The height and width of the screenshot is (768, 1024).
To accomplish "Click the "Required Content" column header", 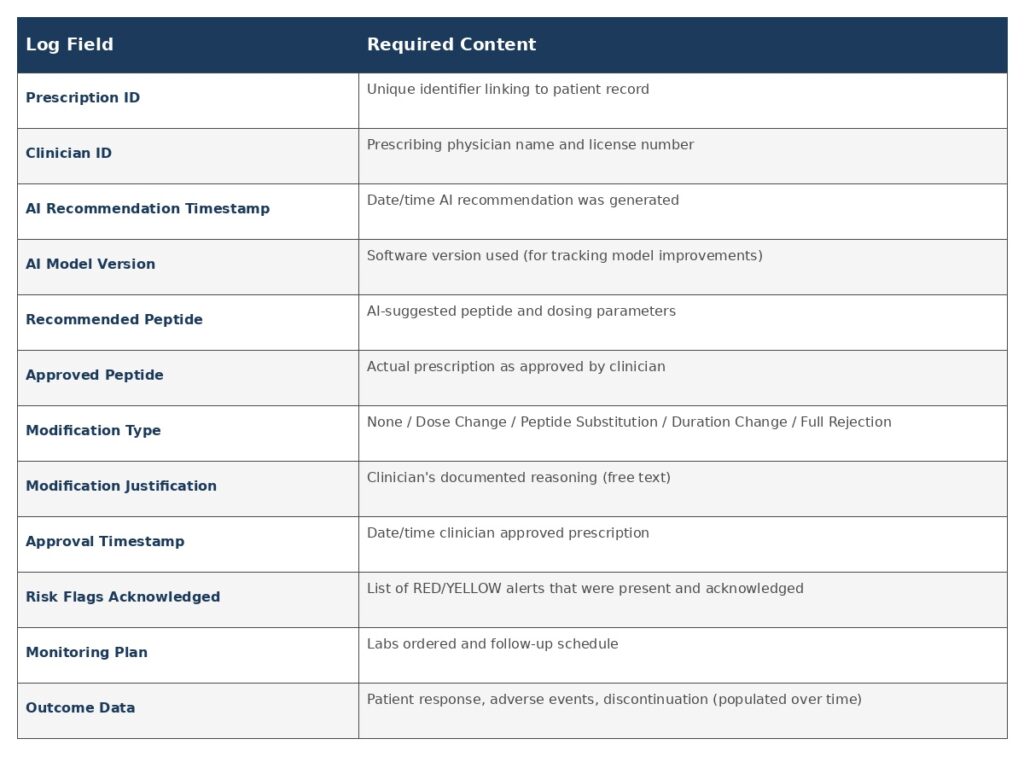I will 451,44.
